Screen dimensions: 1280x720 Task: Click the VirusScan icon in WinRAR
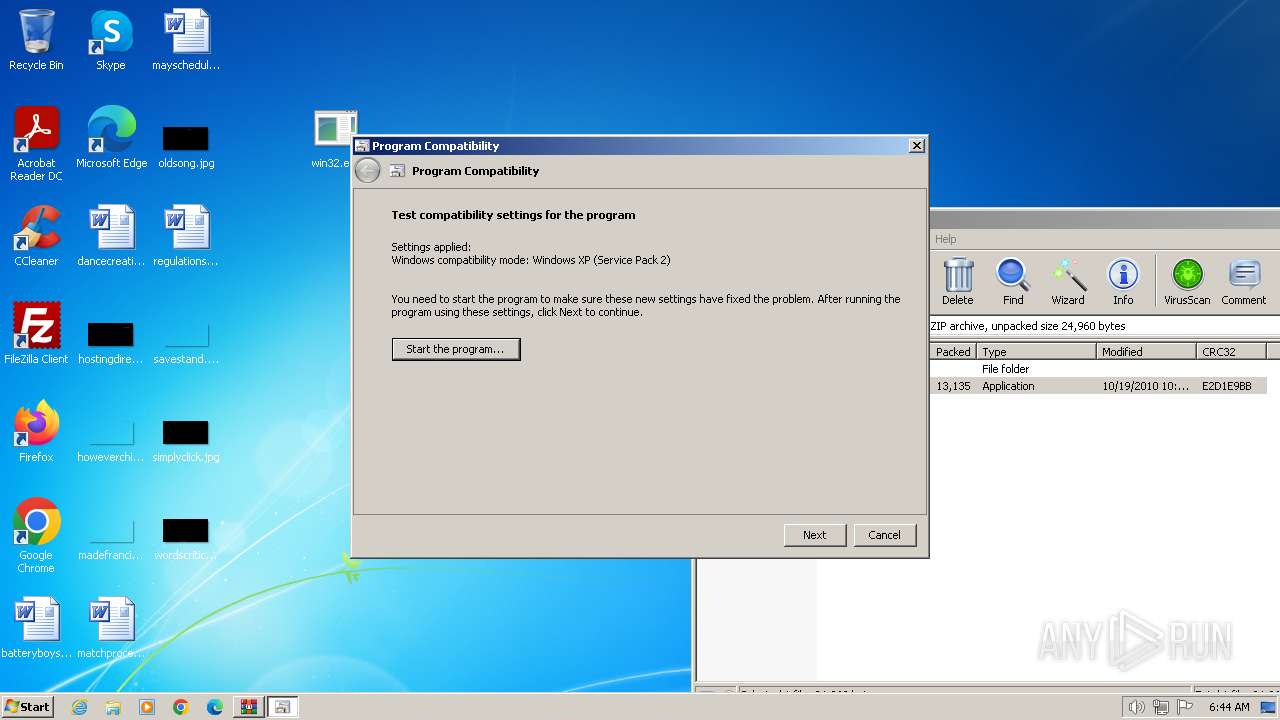click(1187, 282)
